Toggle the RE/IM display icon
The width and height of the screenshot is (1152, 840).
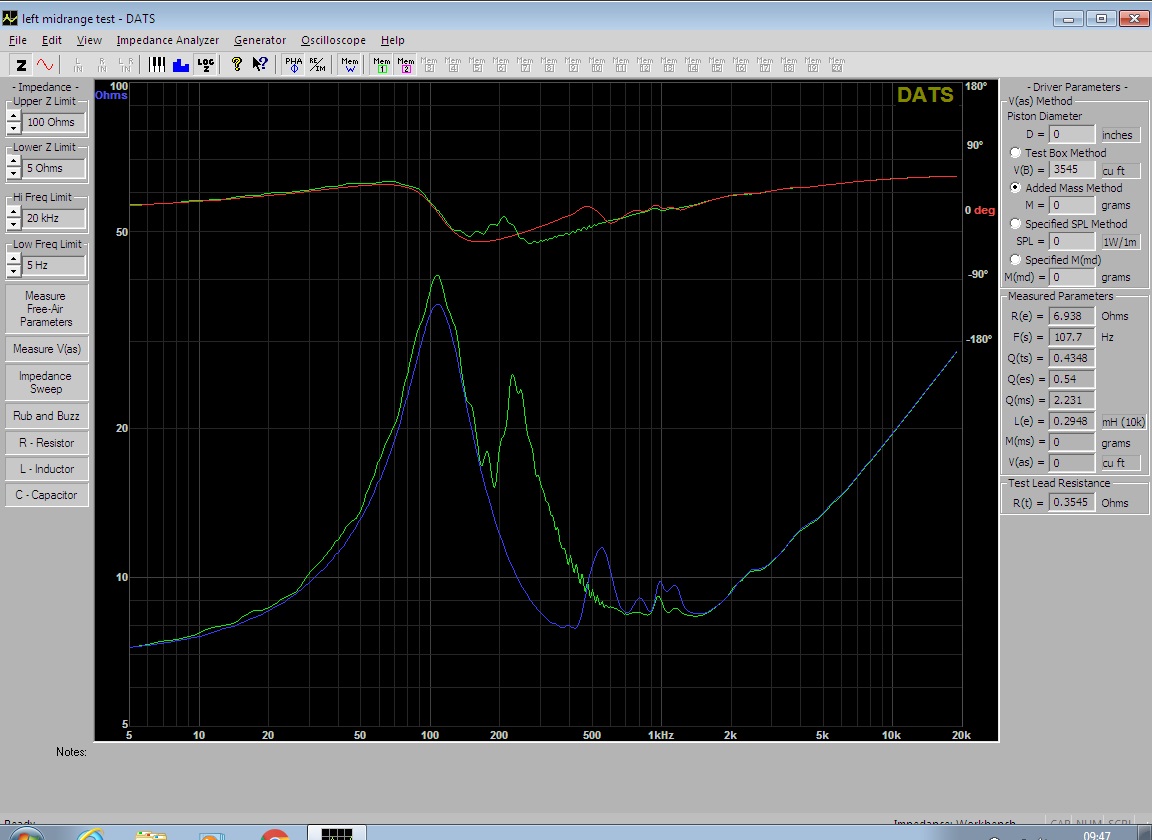[317, 65]
